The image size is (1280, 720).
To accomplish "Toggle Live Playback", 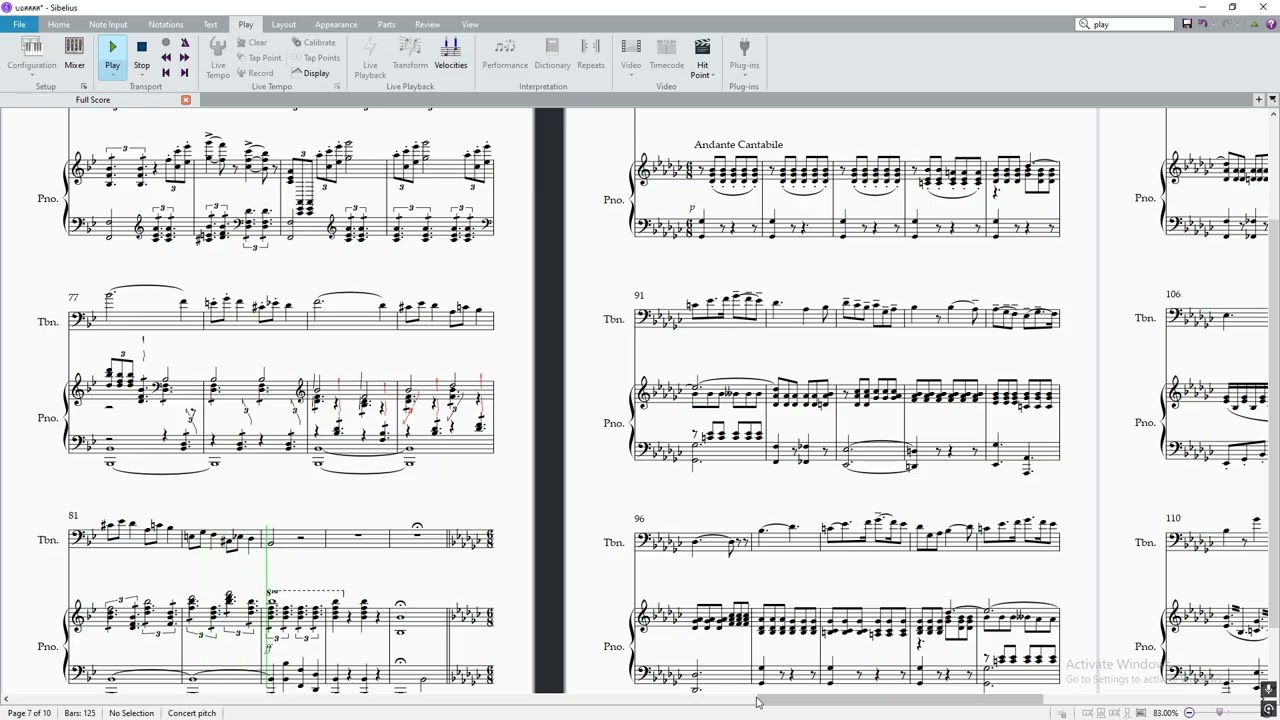I will (370, 57).
